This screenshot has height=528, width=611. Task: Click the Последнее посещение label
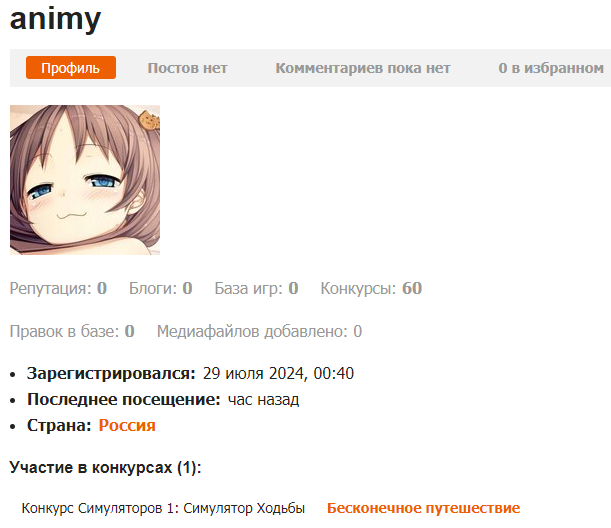tap(124, 399)
